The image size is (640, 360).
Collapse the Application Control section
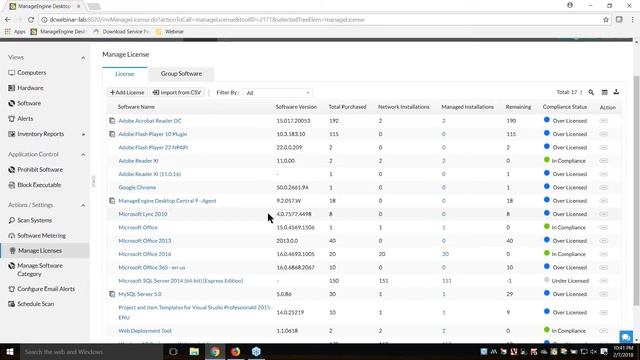click(x=83, y=155)
